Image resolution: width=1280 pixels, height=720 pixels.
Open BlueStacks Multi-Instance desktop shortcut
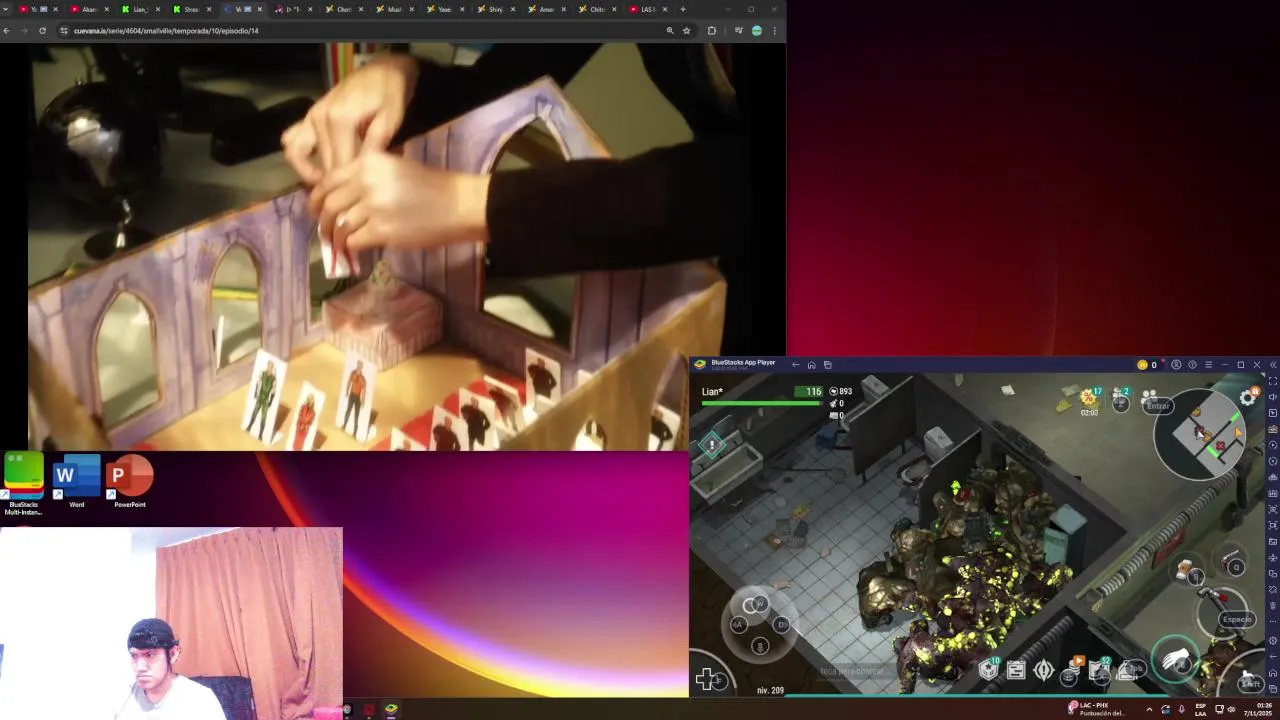24,484
